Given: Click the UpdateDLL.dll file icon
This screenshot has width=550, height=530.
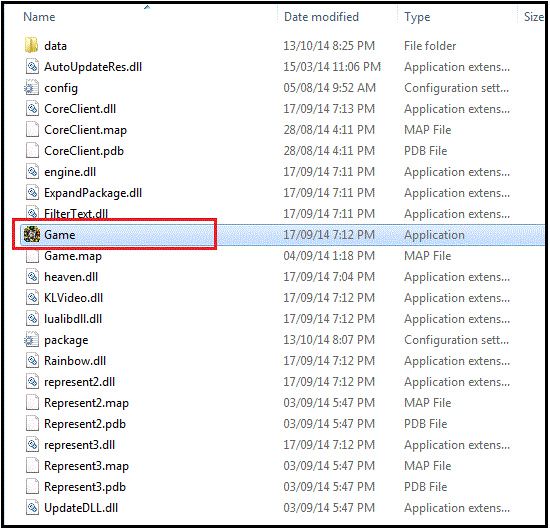Looking at the screenshot, I should click(x=32, y=508).
